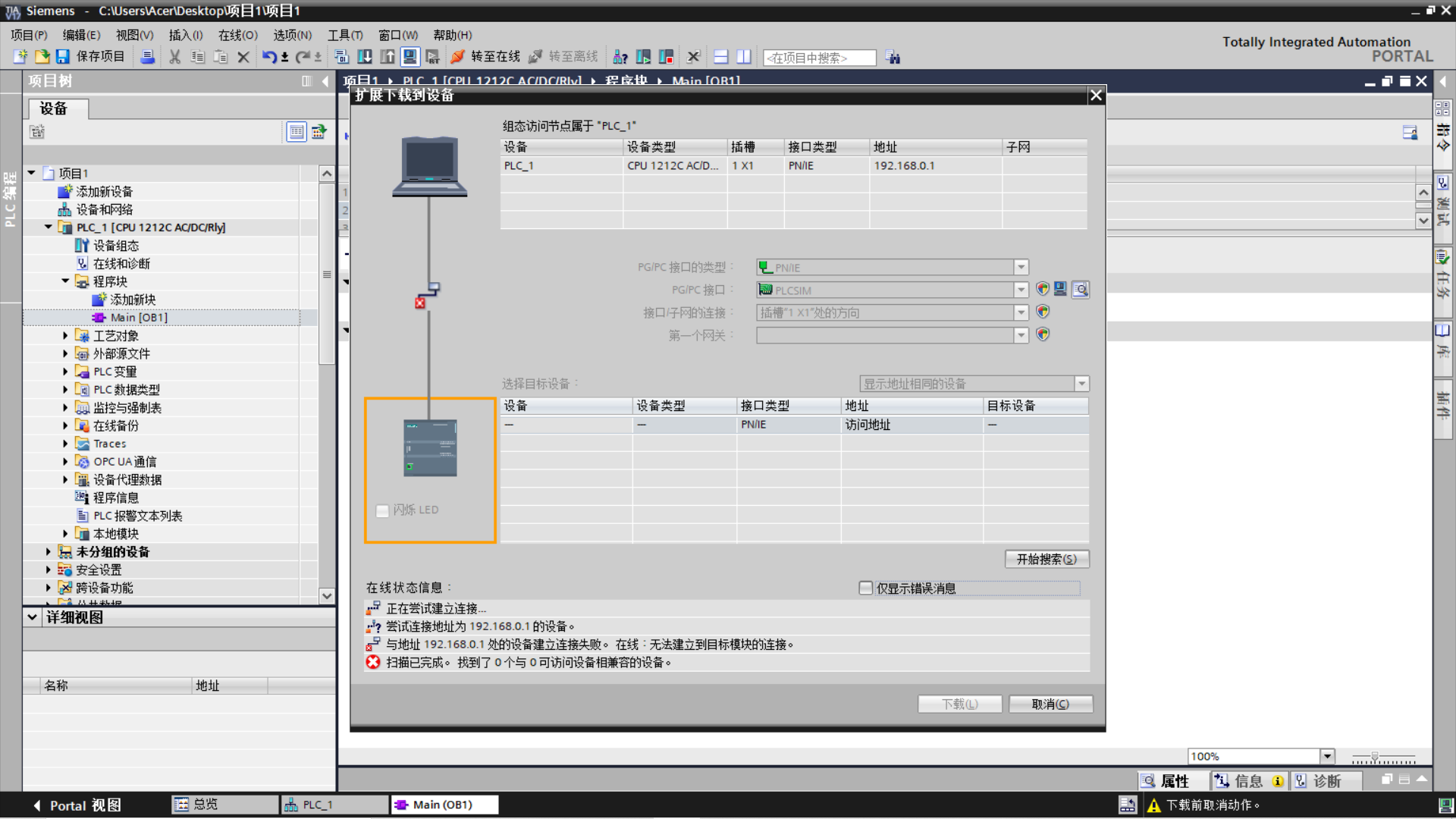
Task: Click the Save project disk icon
Action: tap(63, 57)
